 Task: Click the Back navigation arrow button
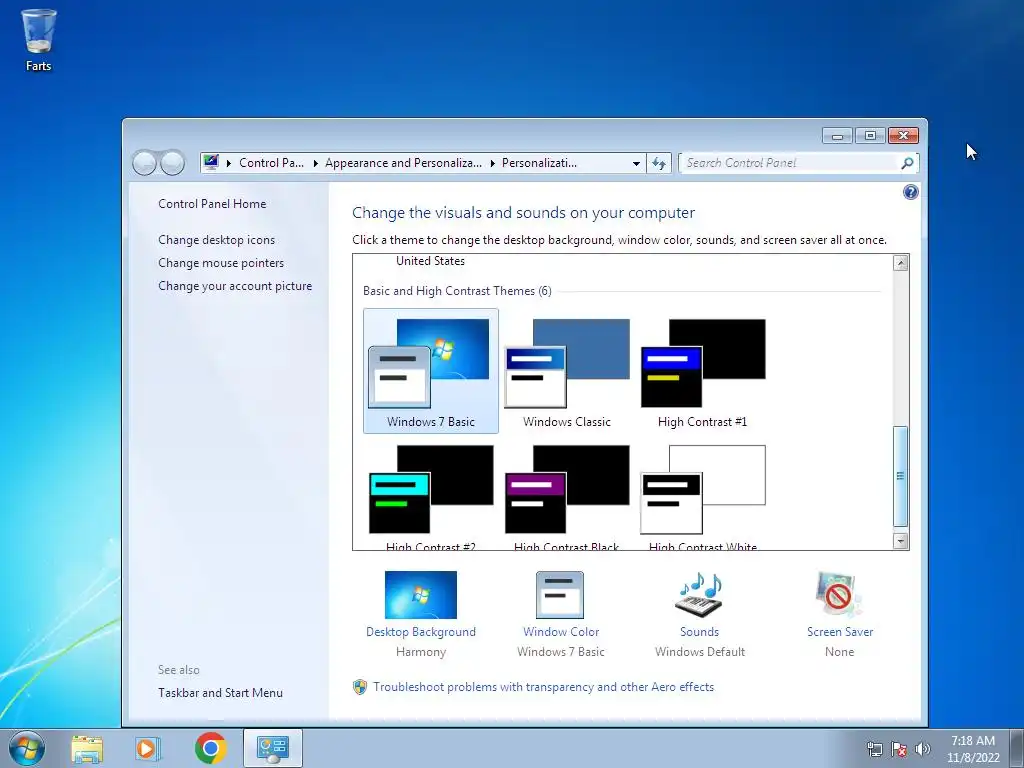[x=144, y=163]
